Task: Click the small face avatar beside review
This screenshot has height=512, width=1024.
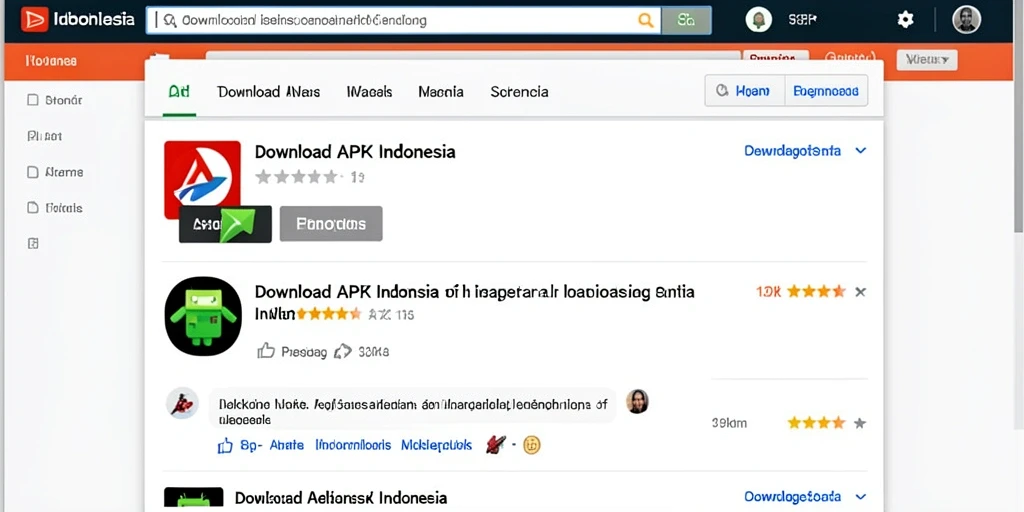Action: click(x=637, y=402)
